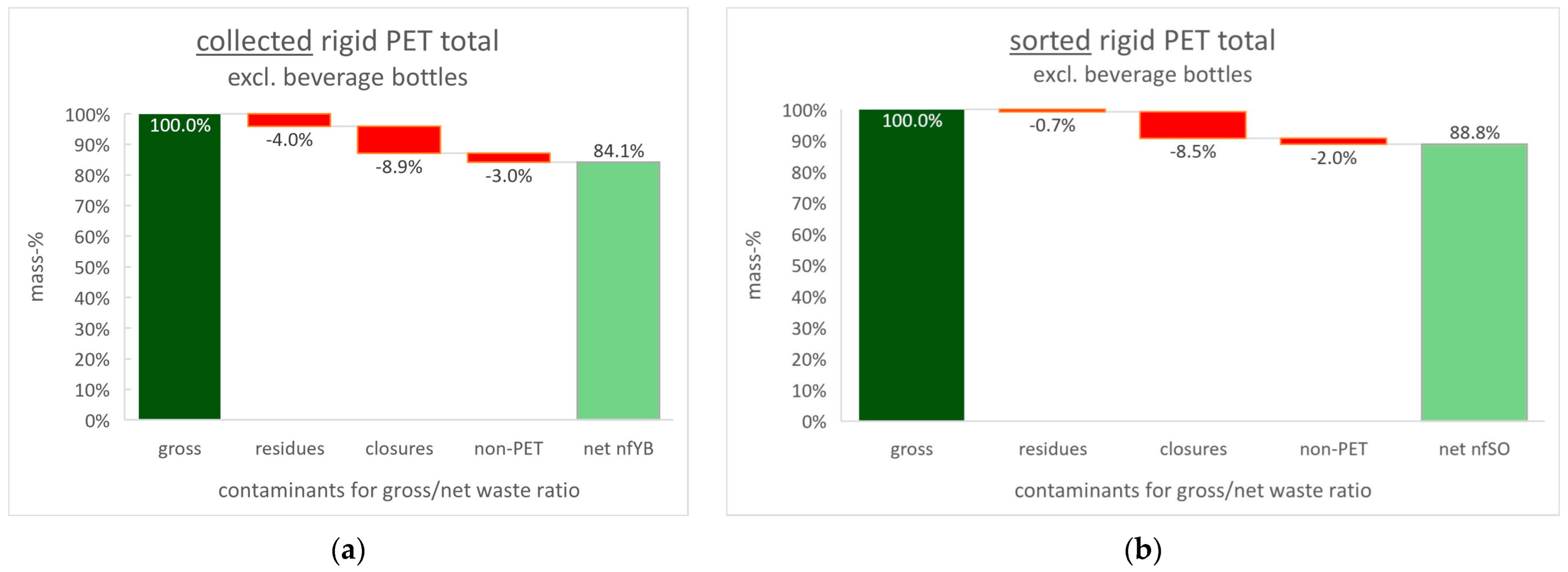1568x572 pixels.
Task: Select the "net nfYB" axis category label
Action: click(x=619, y=449)
